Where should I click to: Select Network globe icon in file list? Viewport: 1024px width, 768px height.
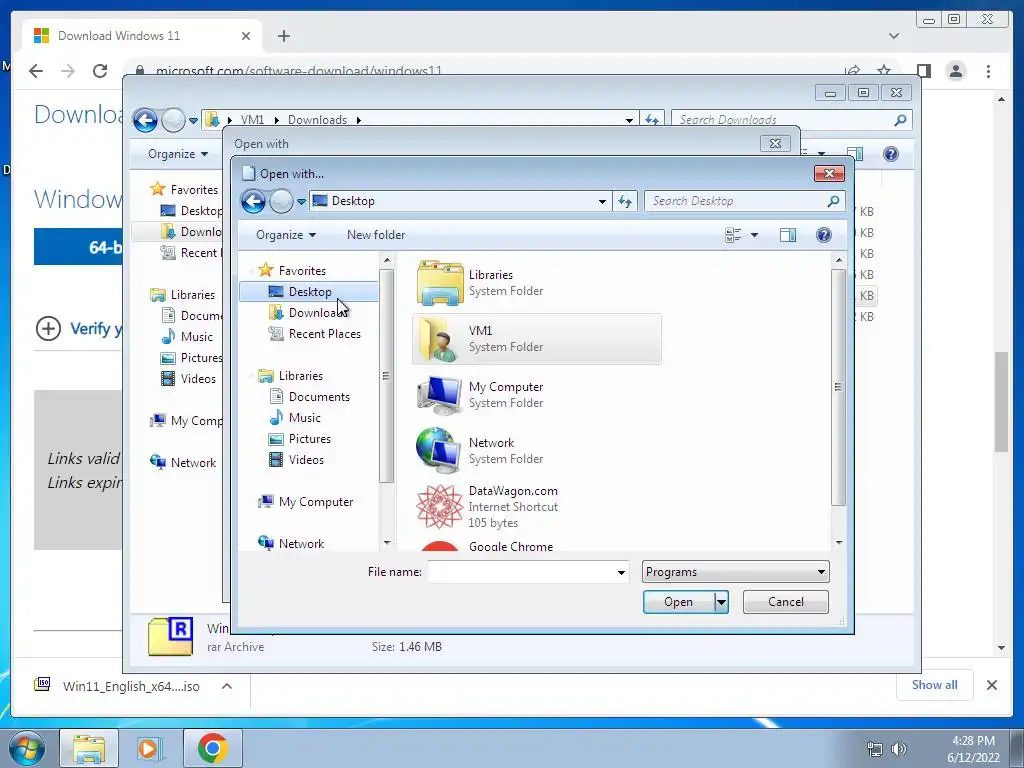click(x=440, y=451)
